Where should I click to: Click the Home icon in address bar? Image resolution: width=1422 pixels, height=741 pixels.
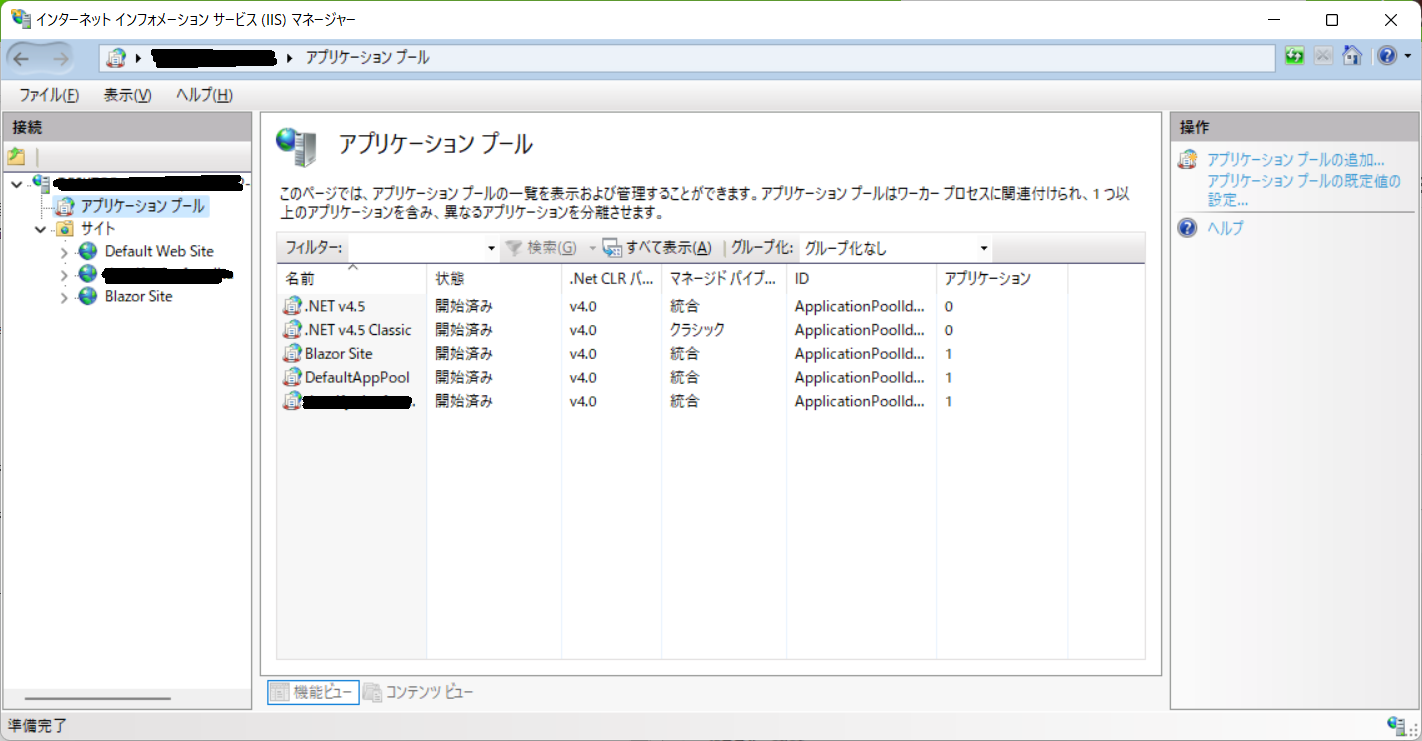1352,56
